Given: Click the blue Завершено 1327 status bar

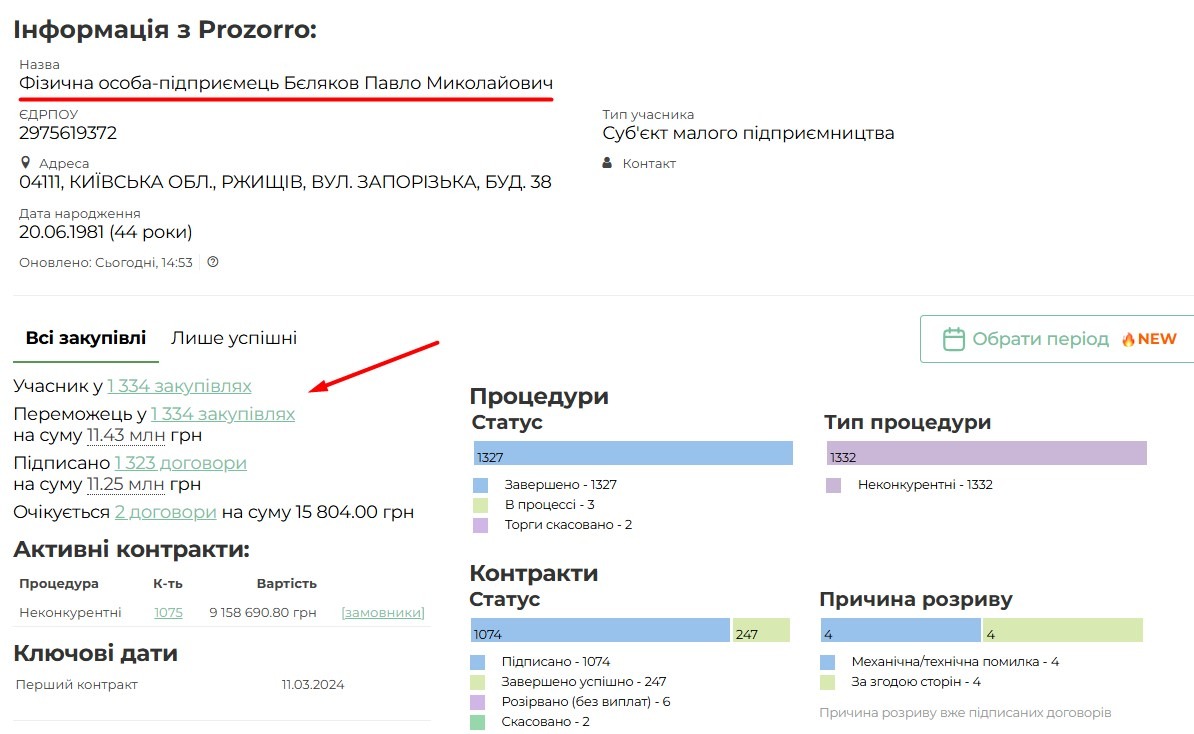Looking at the screenshot, I should [633, 454].
